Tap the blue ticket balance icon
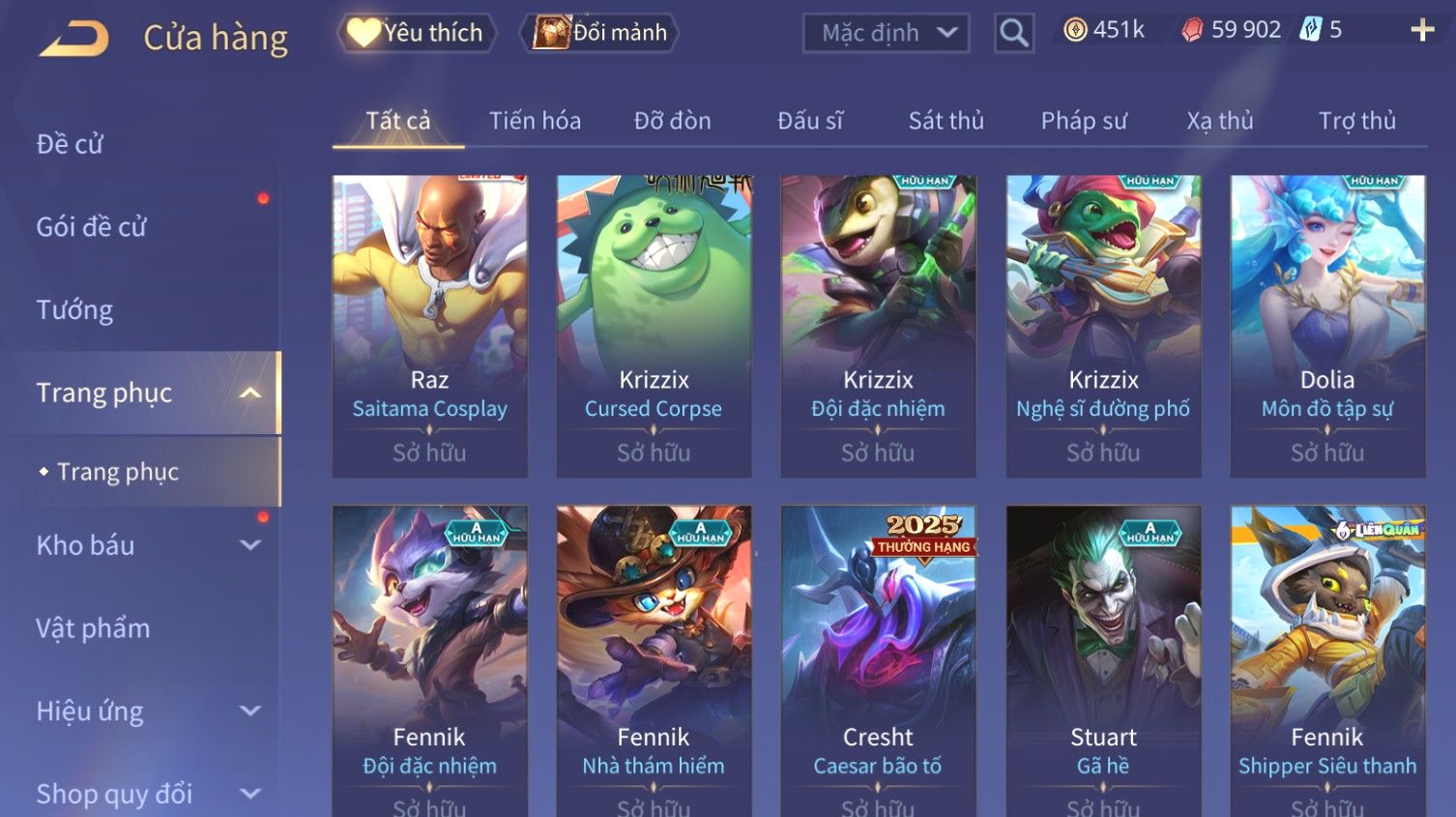 pos(1310,30)
